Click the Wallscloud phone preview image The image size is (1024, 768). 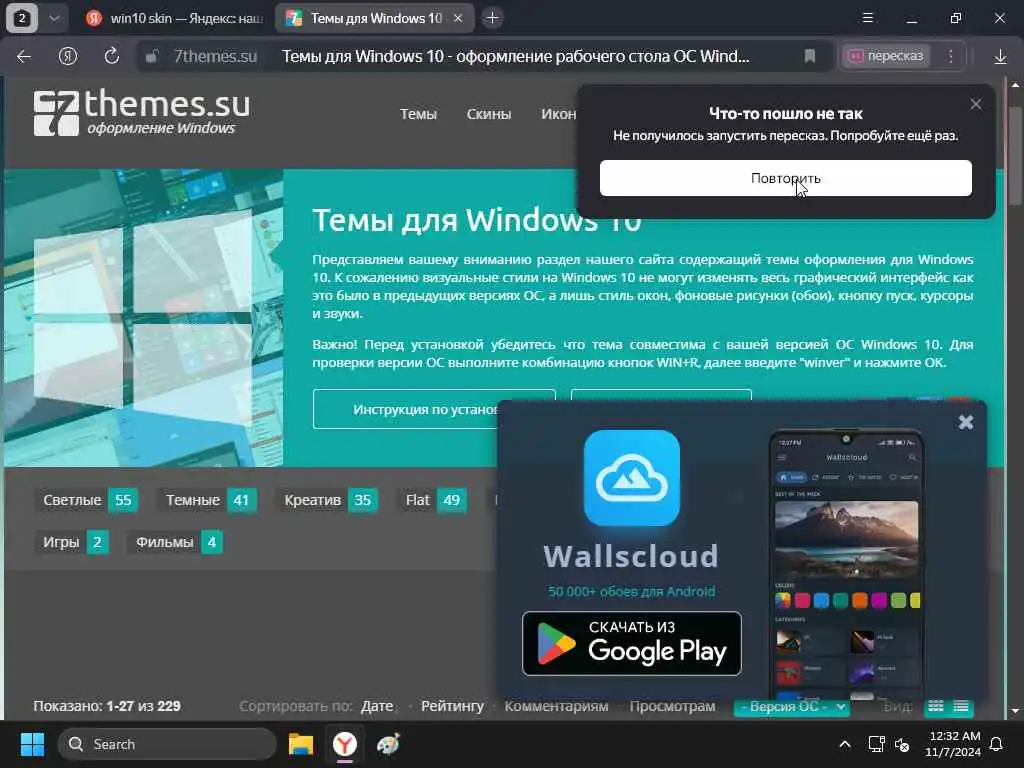click(847, 563)
